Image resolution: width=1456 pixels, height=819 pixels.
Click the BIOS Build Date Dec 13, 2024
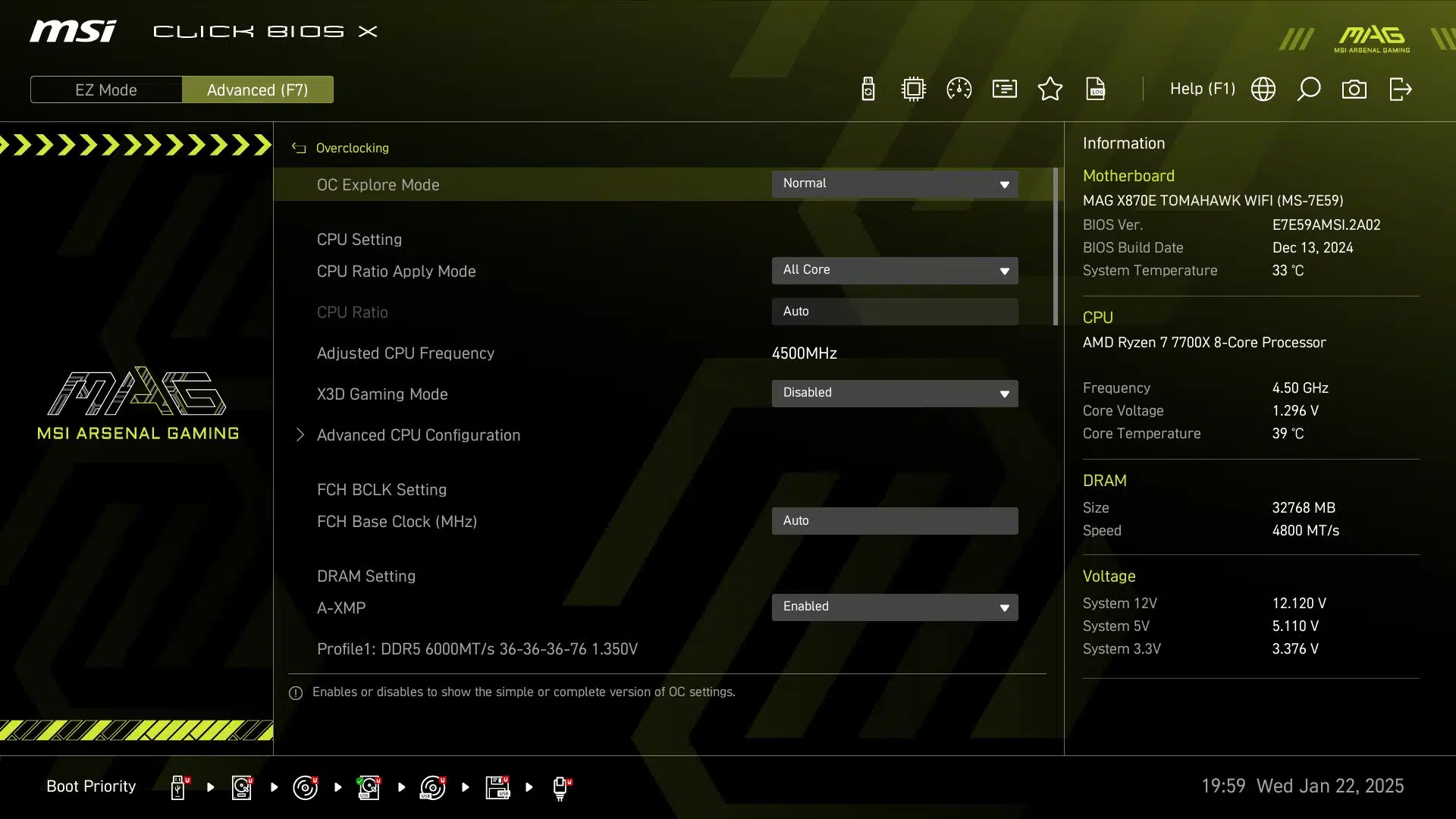pyautogui.click(x=1313, y=248)
